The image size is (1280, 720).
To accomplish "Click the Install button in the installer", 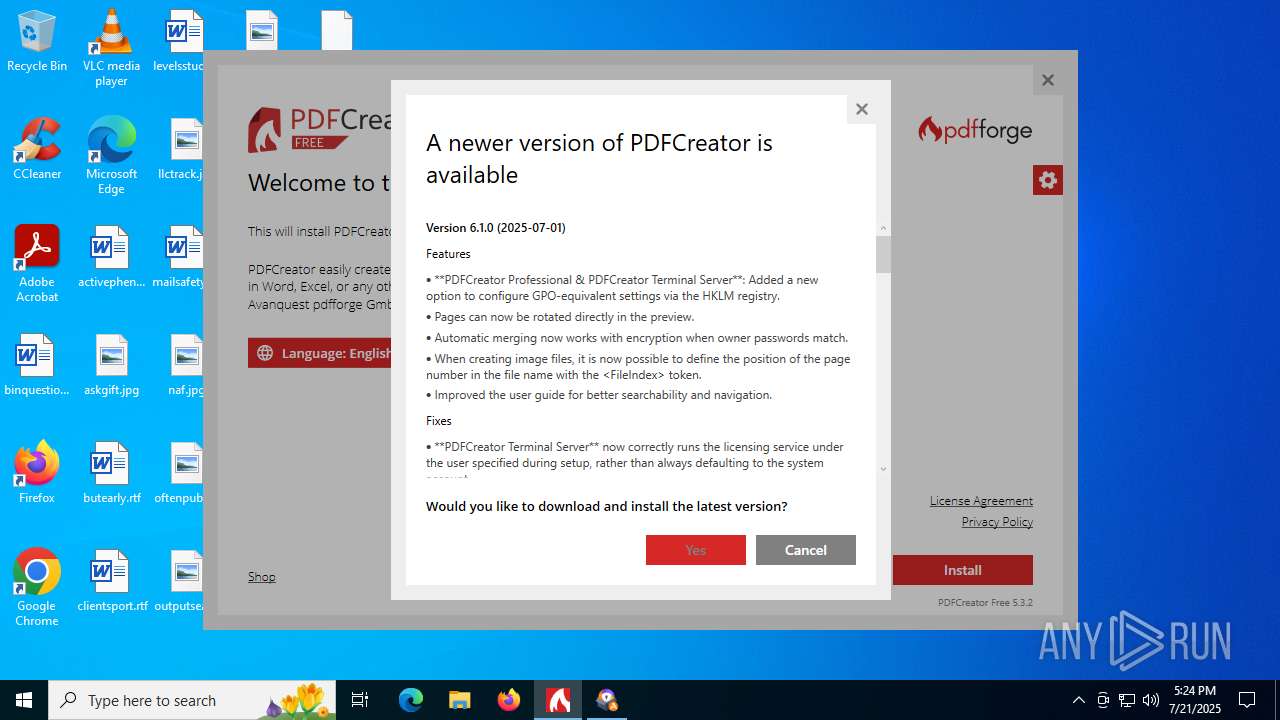I will click(963, 570).
